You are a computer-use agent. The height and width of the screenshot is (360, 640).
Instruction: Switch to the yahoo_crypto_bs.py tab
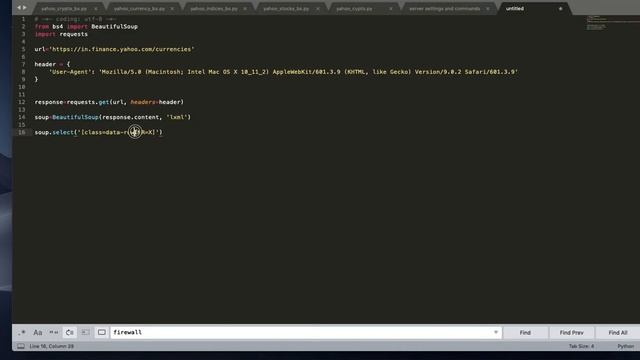[64, 9]
